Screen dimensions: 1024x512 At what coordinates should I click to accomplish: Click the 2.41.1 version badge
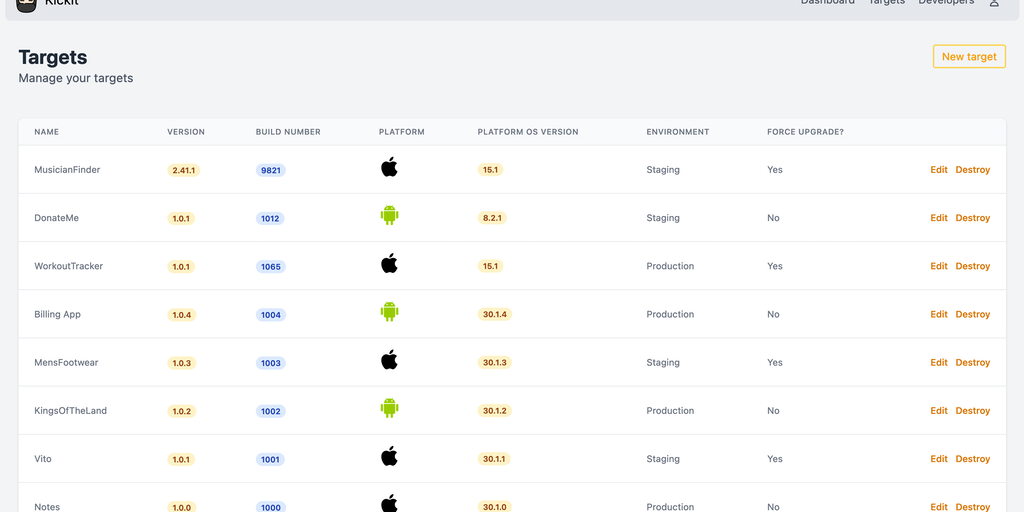pos(184,171)
